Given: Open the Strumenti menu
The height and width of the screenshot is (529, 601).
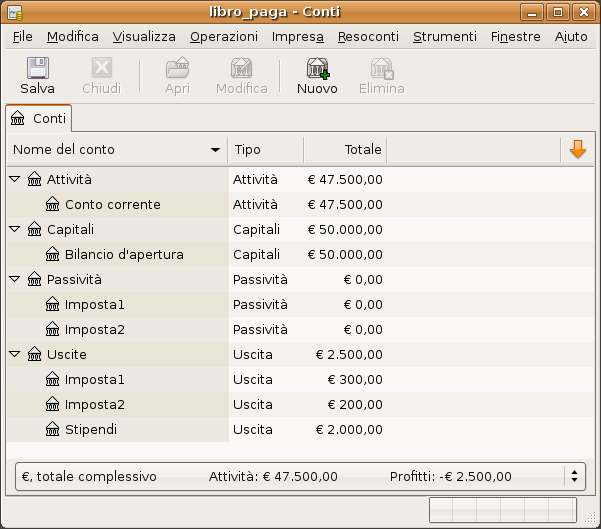Looking at the screenshot, I should click(444, 37).
